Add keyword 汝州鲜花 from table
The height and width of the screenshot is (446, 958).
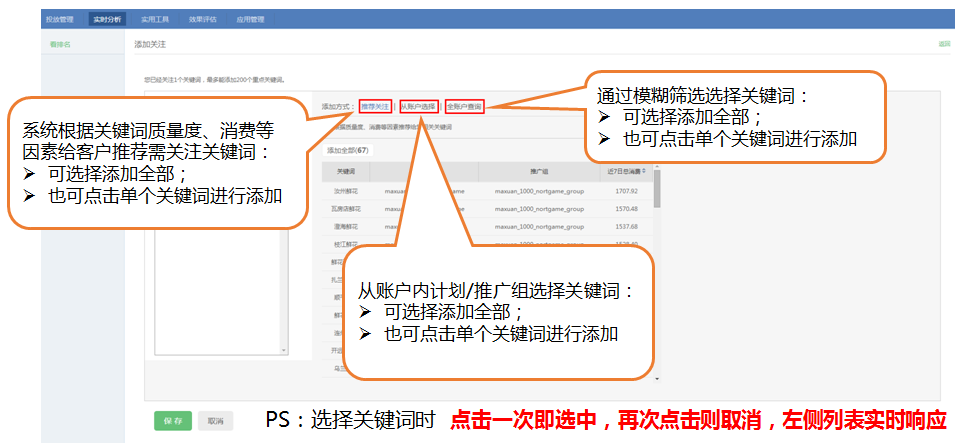tap(347, 190)
